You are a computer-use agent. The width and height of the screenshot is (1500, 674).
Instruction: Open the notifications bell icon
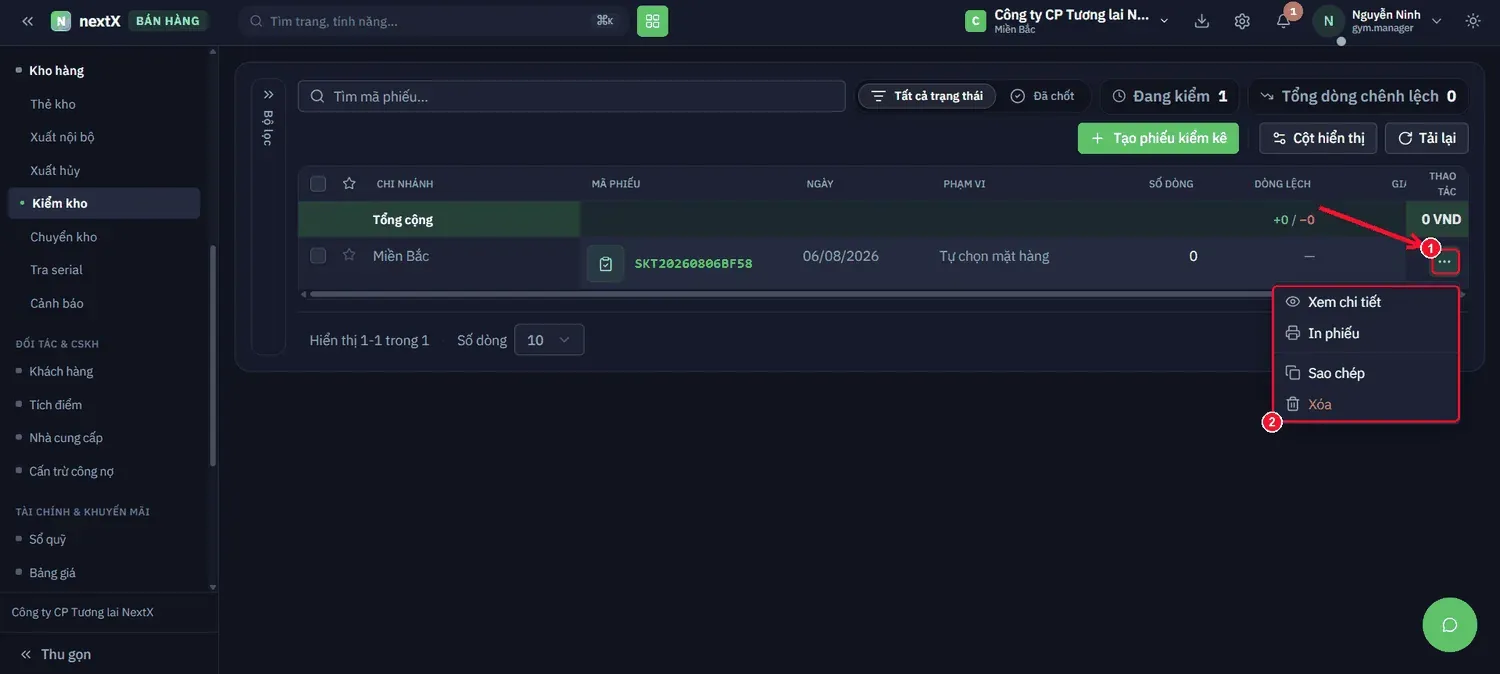coord(1283,21)
